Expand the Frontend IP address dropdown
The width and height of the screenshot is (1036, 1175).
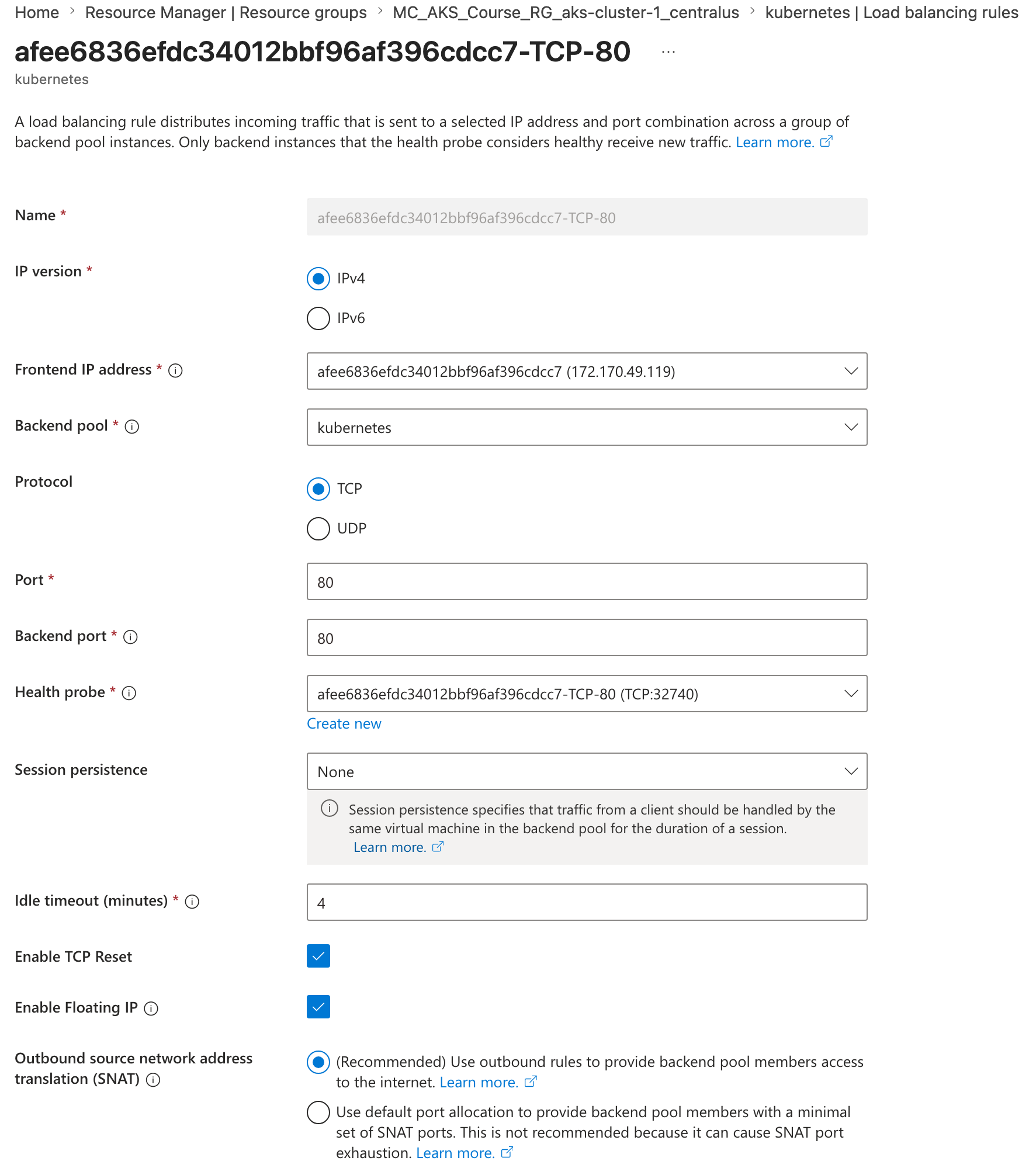pos(587,371)
